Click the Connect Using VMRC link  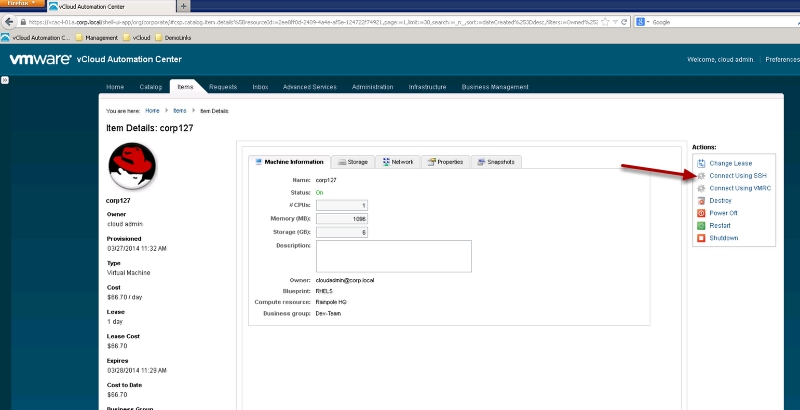[x=740, y=188]
